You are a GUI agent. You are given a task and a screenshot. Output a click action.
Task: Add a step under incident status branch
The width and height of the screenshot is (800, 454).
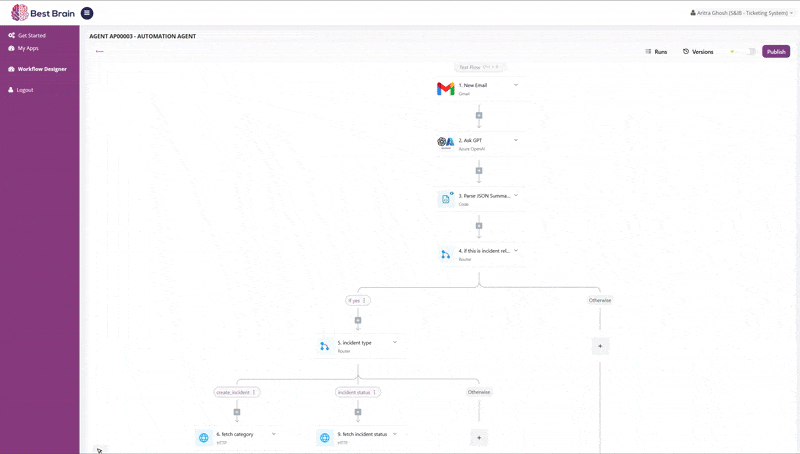pos(358,412)
